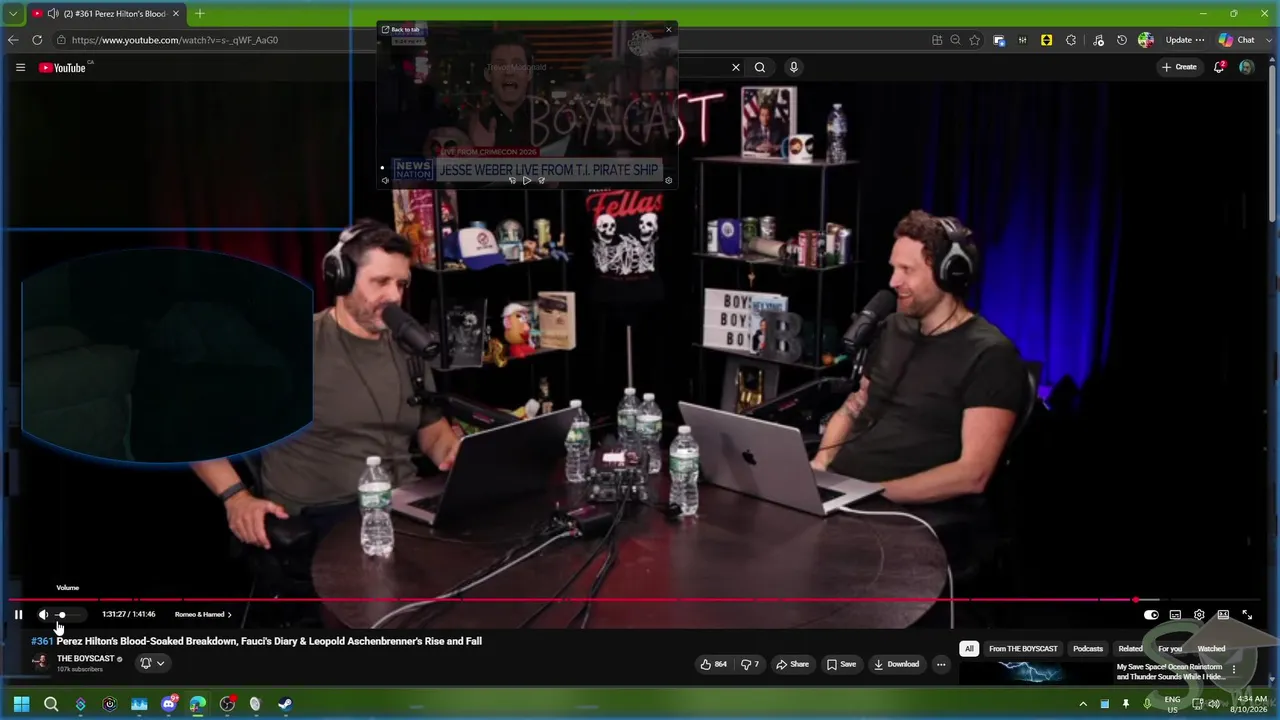The image size is (1280, 720).
Task: Open browser Update settings menu
Action: pos(1185,40)
